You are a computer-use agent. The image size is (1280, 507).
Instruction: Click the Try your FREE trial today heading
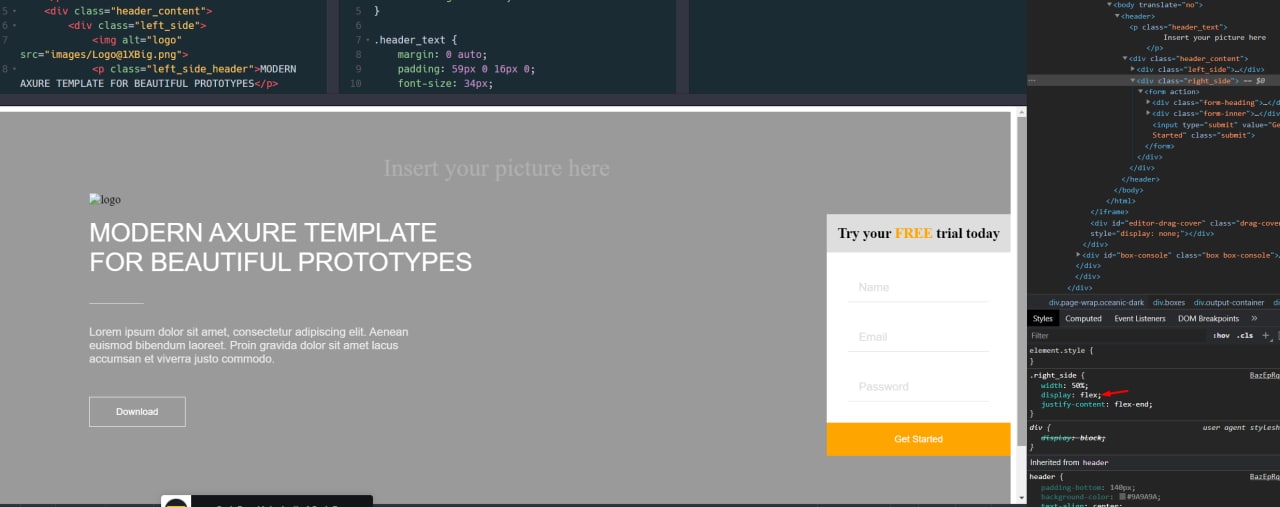(x=918, y=233)
